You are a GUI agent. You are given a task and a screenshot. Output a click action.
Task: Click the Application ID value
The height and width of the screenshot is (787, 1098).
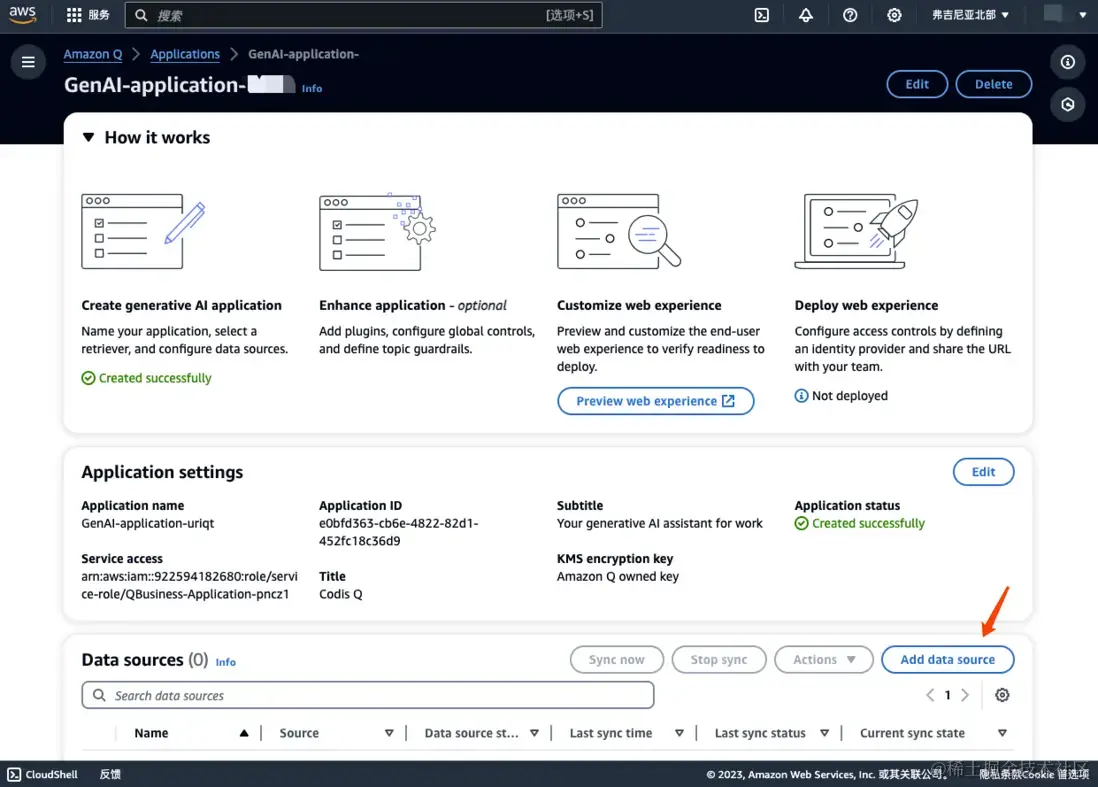click(x=398, y=532)
